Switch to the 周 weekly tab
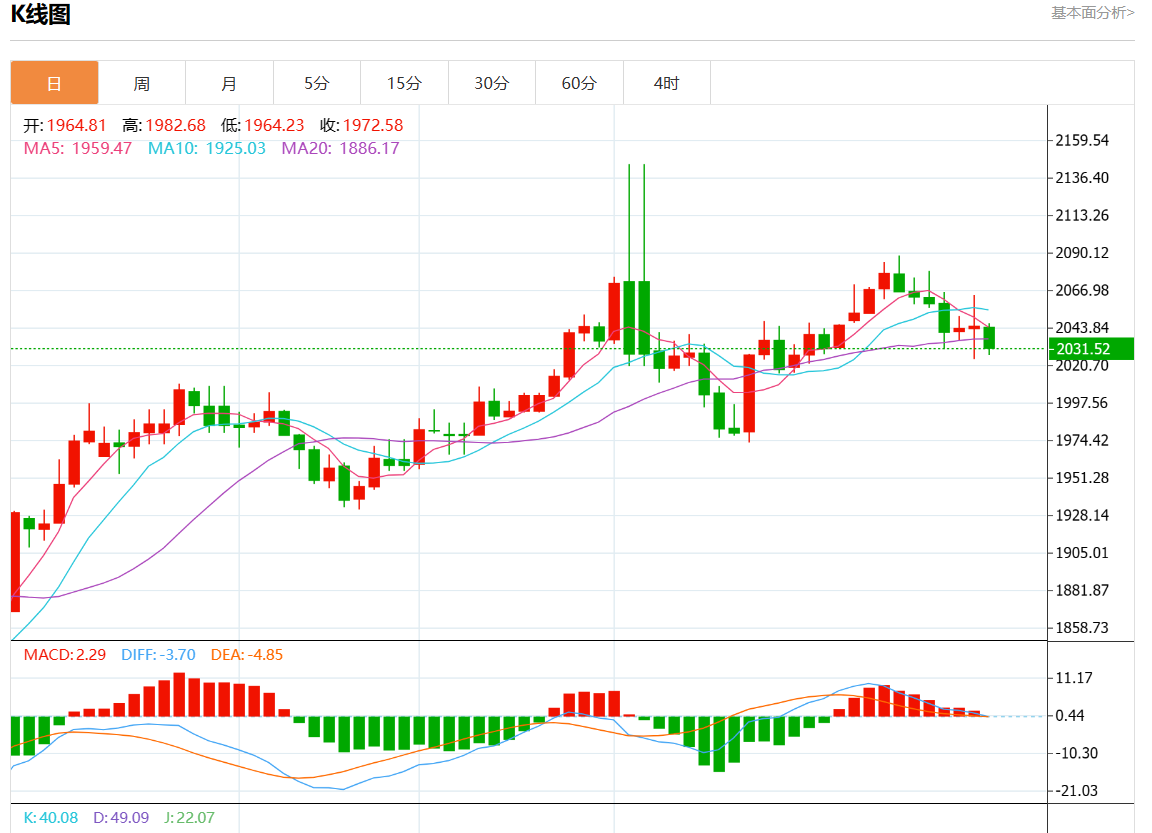 (142, 83)
